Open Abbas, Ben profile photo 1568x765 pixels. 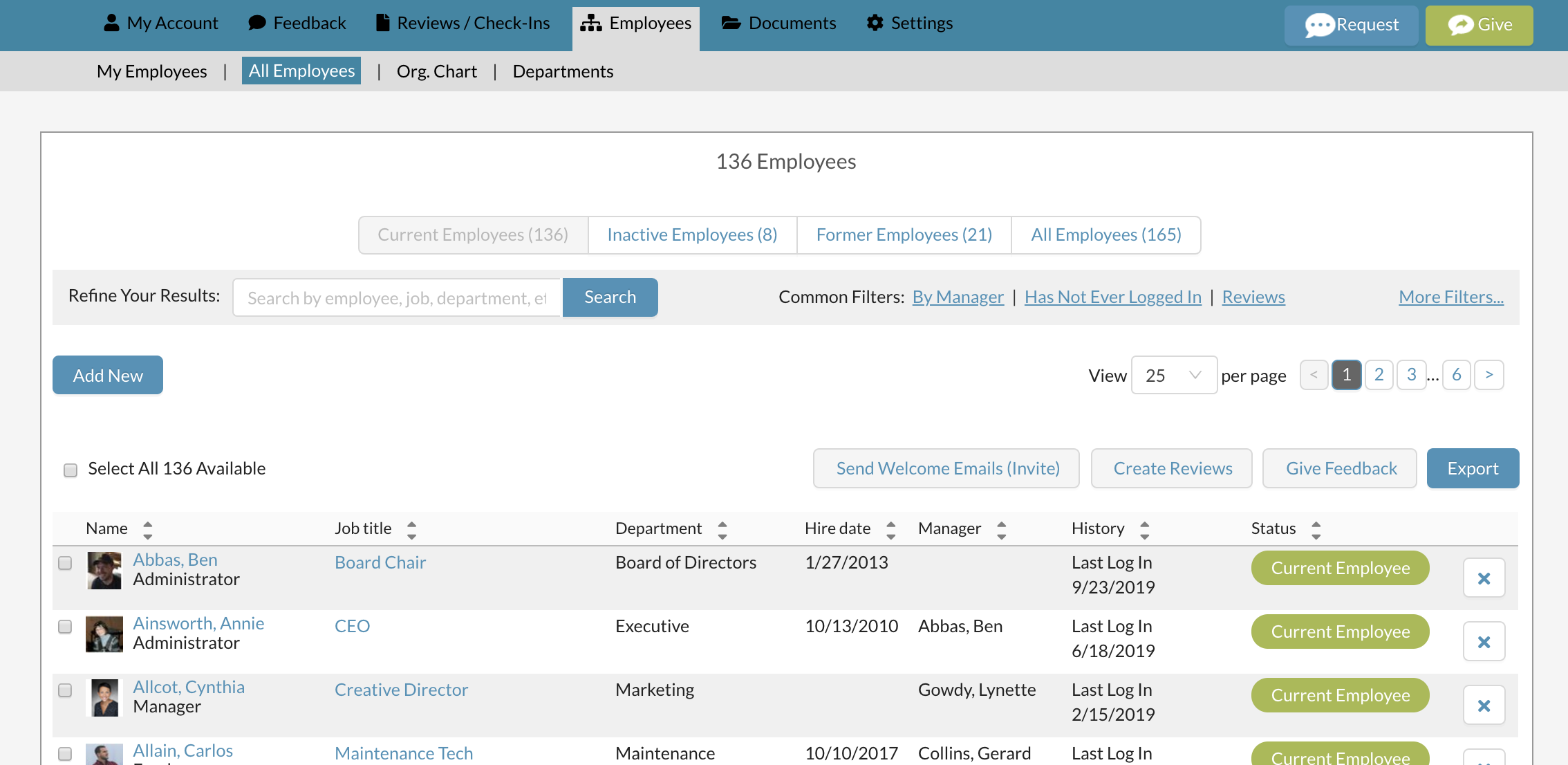pos(104,571)
